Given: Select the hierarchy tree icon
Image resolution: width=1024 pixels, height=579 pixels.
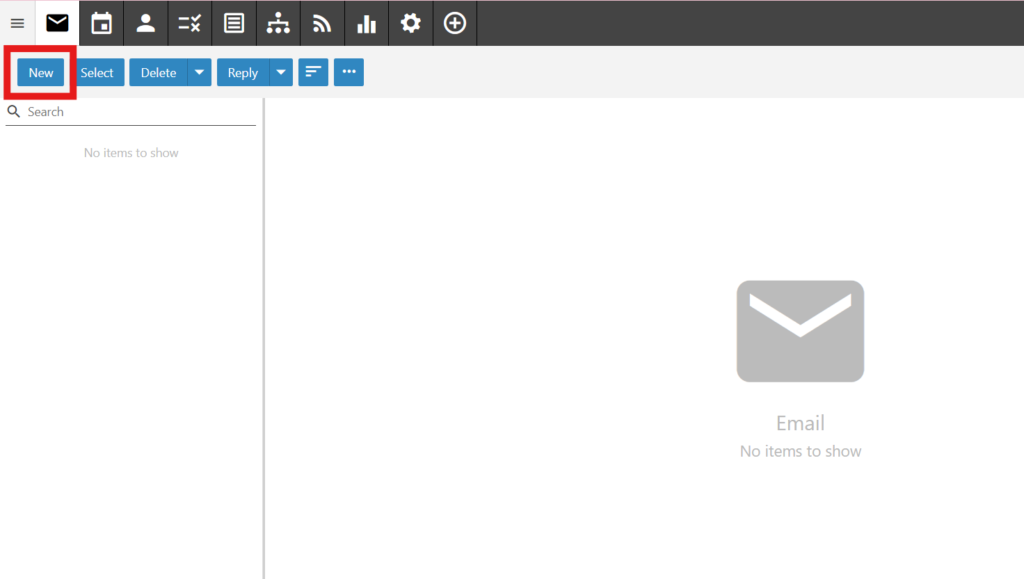Looking at the screenshot, I should point(278,23).
